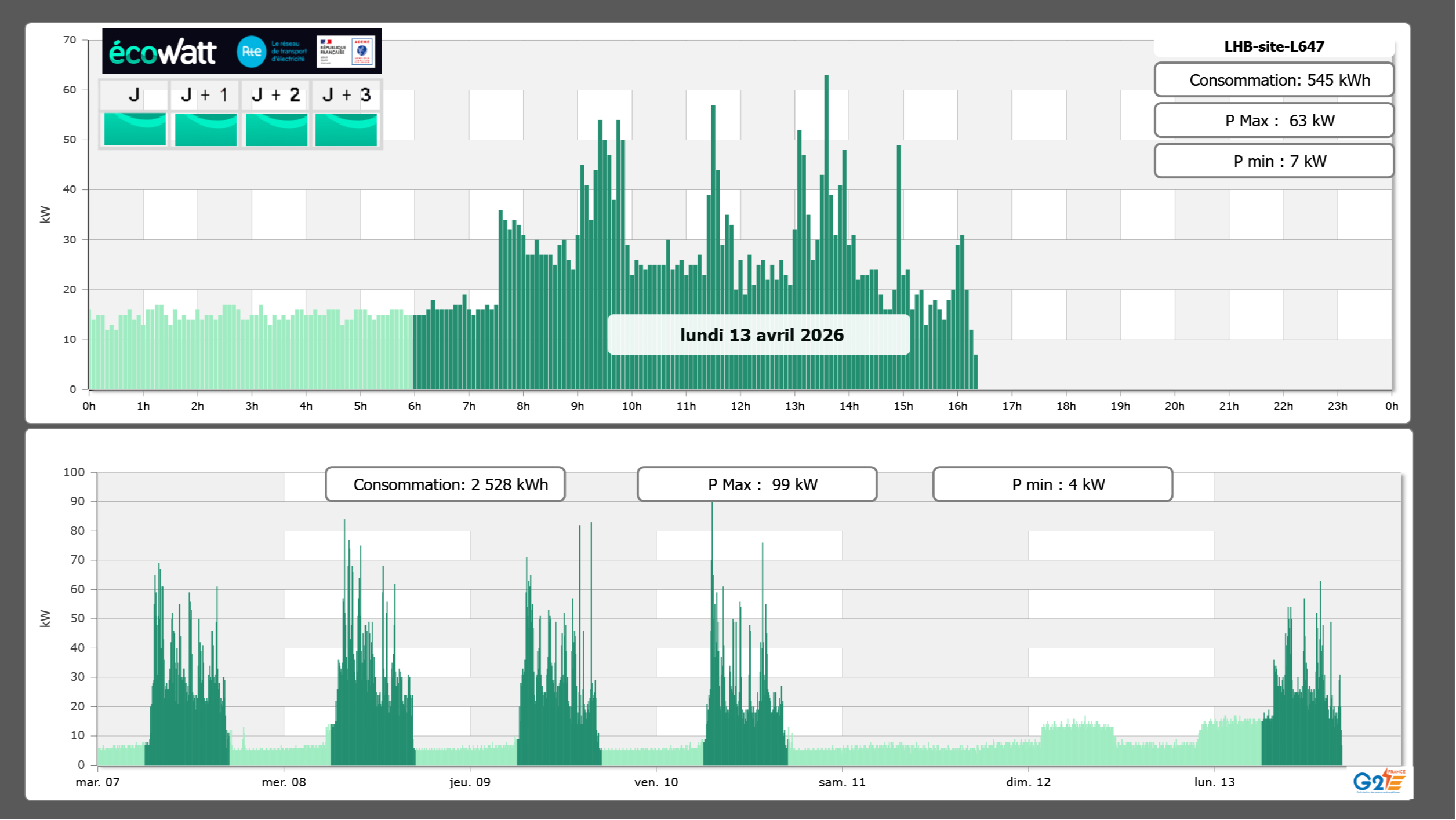1456x820 pixels.
Task: Click the LHB-site-L647 site title
Action: pos(1274,46)
